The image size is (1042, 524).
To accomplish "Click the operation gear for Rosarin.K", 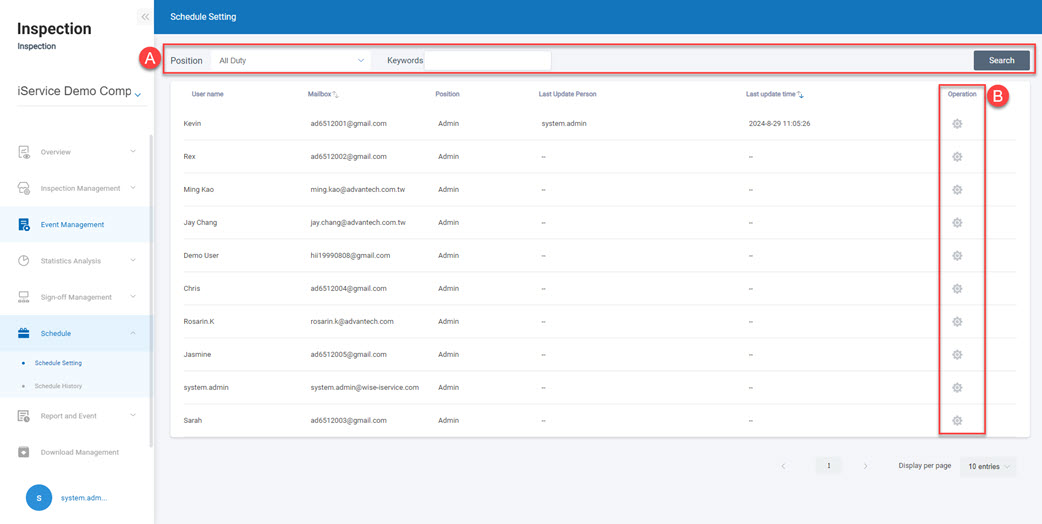I will coord(957,322).
